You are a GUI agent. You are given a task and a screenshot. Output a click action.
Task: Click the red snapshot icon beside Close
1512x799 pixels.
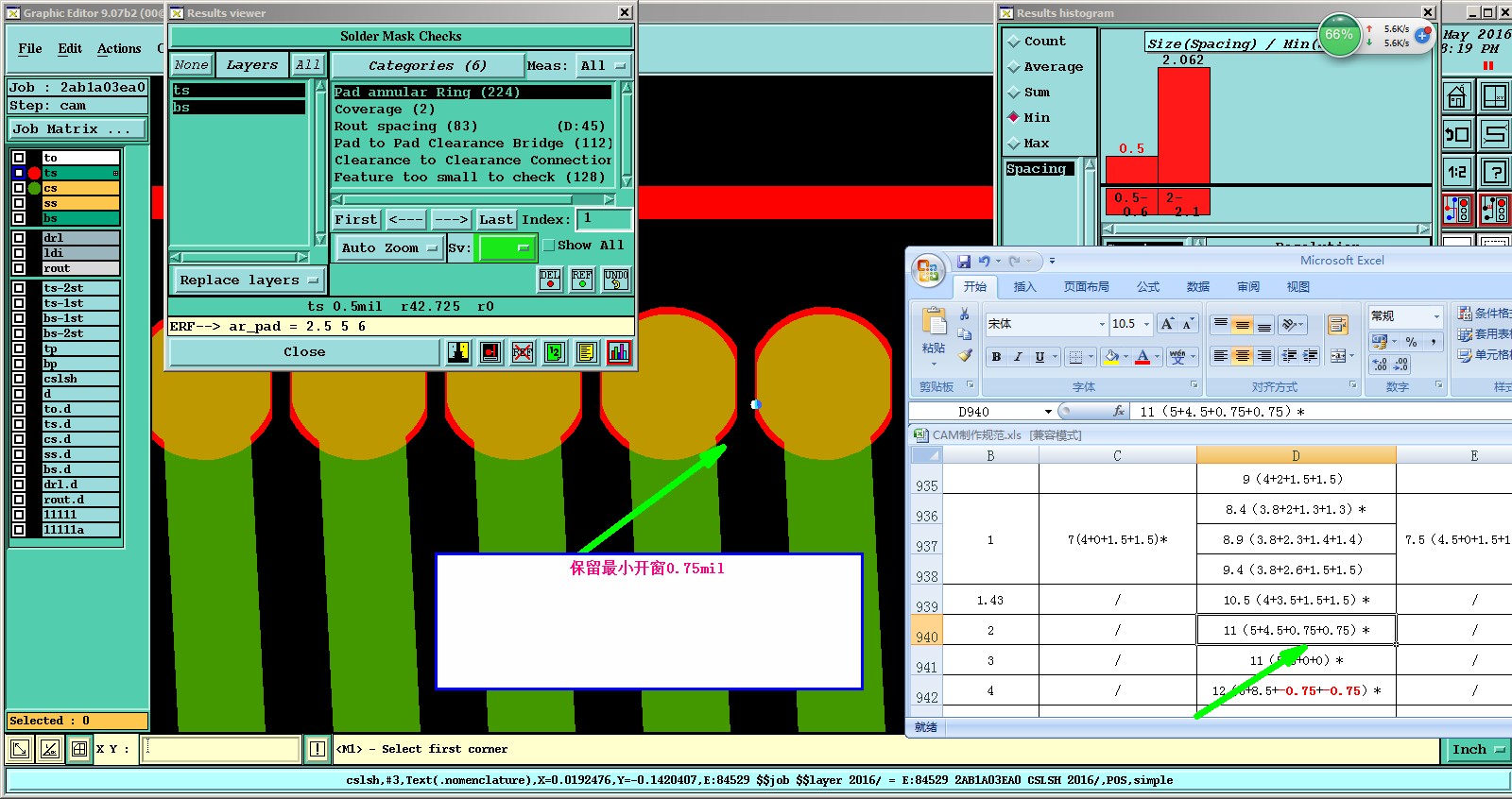[490, 352]
